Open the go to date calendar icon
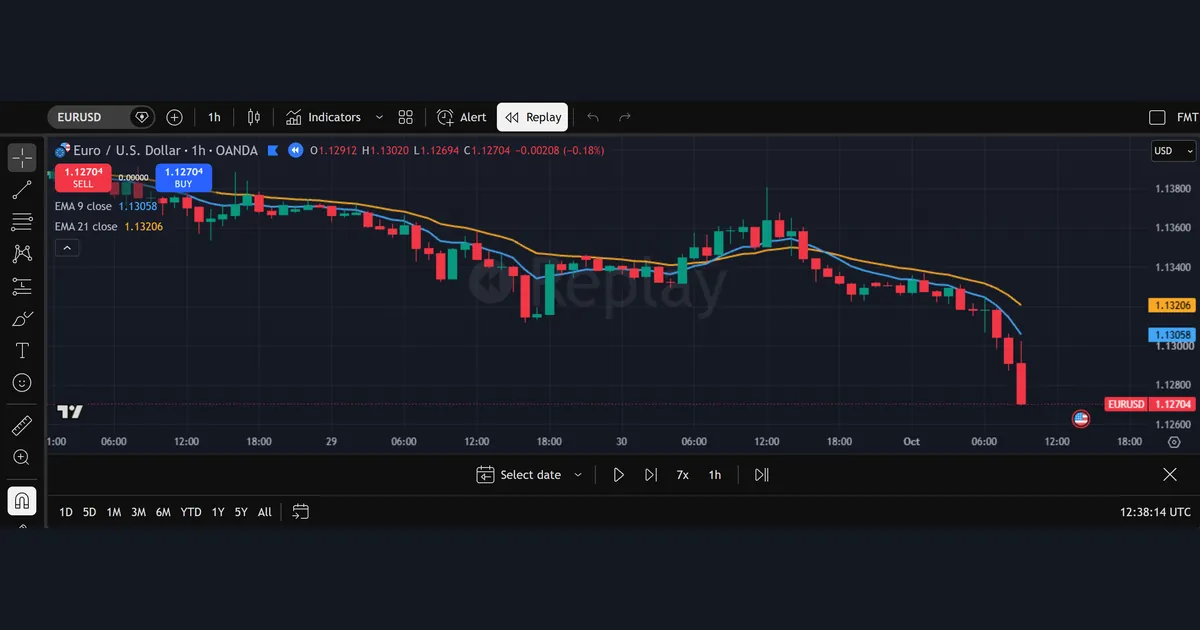The height and width of the screenshot is (630, 1200). [x=300, y=512]
